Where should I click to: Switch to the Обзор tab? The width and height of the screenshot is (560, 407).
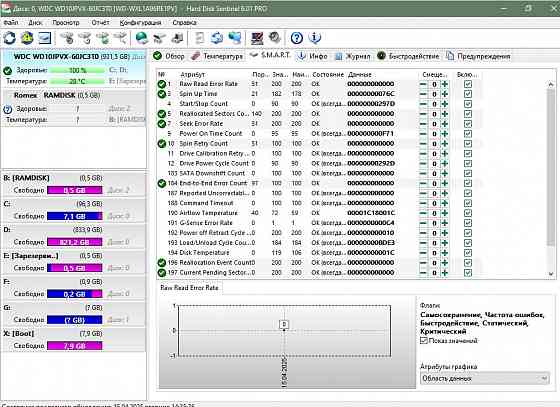pos(169,56)
